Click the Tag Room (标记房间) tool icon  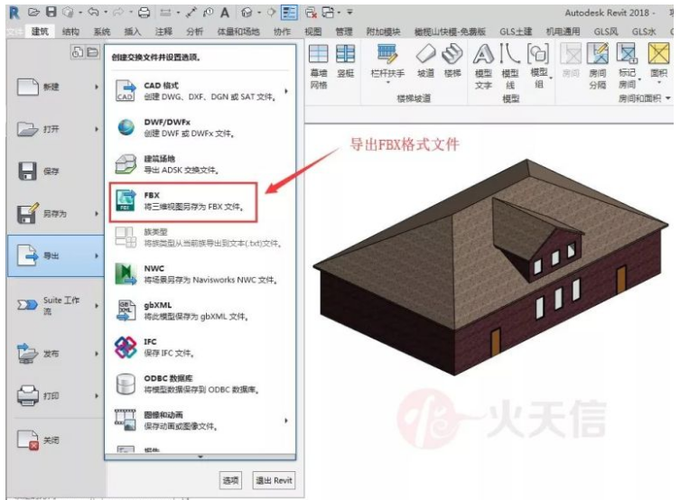pyautogui.click(x=627, y=54)
